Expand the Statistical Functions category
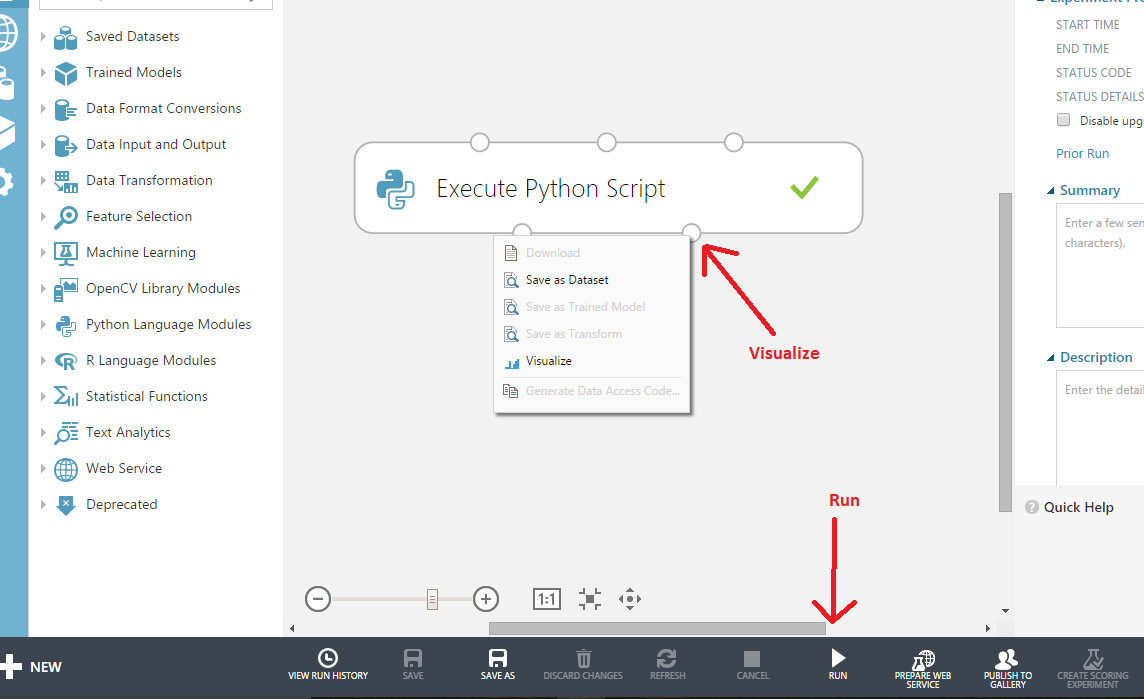Viewport: 1144px width, 699px height. point(42,396)
